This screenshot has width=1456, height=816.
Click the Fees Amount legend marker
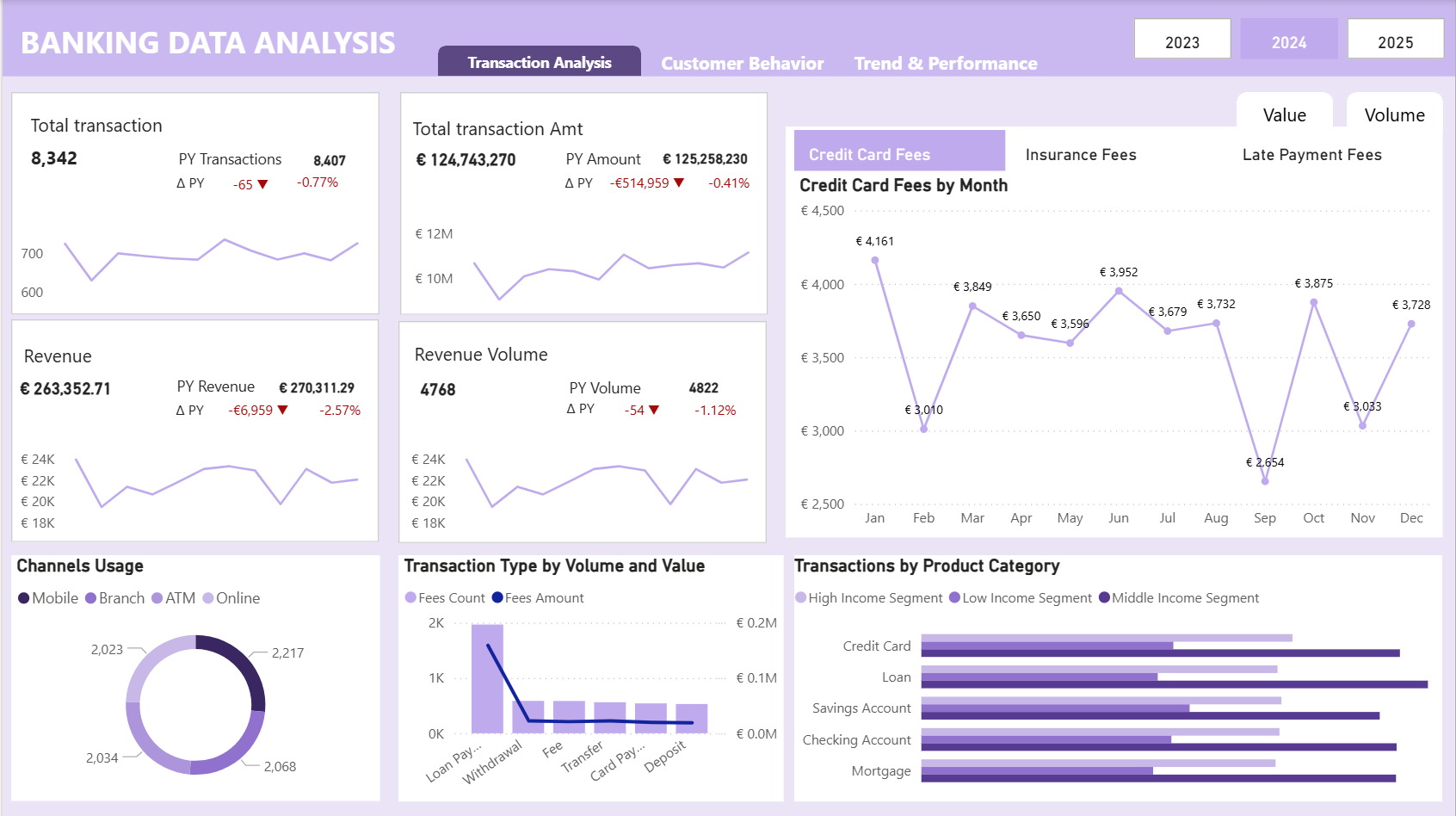point(497,598)
